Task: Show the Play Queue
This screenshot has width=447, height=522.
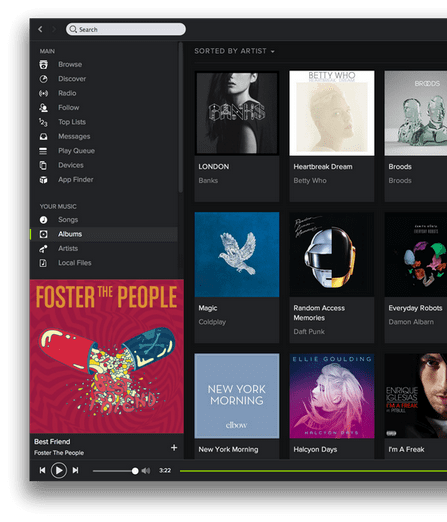Action: coord(76,151)
